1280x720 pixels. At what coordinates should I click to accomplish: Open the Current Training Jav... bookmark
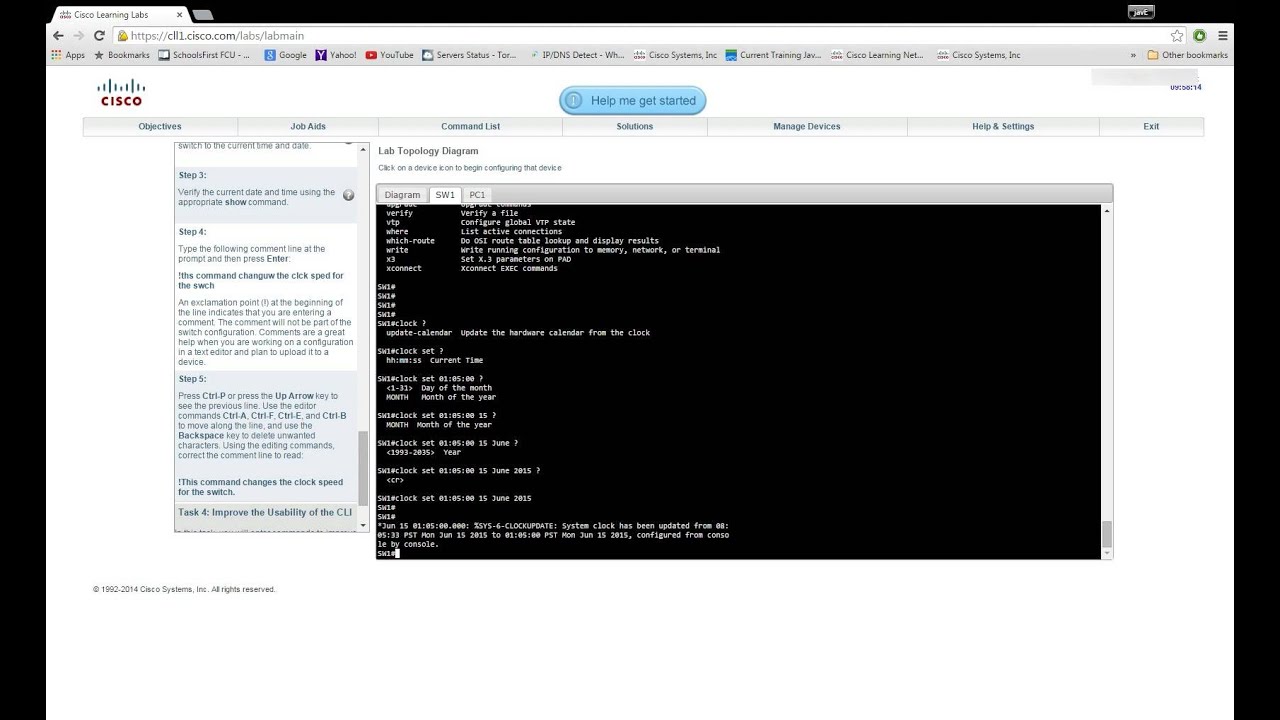coord(773,55)
